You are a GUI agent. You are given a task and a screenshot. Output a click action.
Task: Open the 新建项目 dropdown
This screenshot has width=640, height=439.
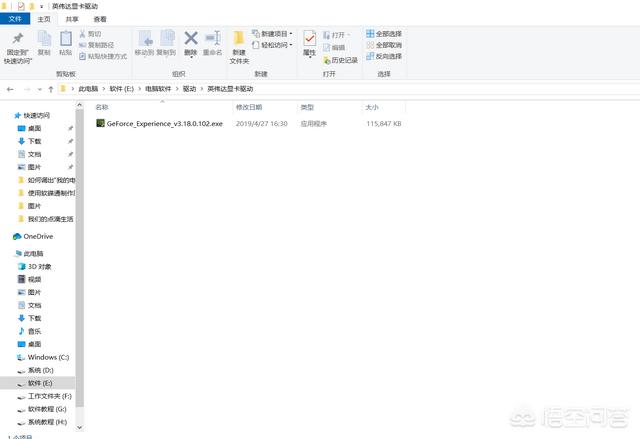(x=272, y=33)
